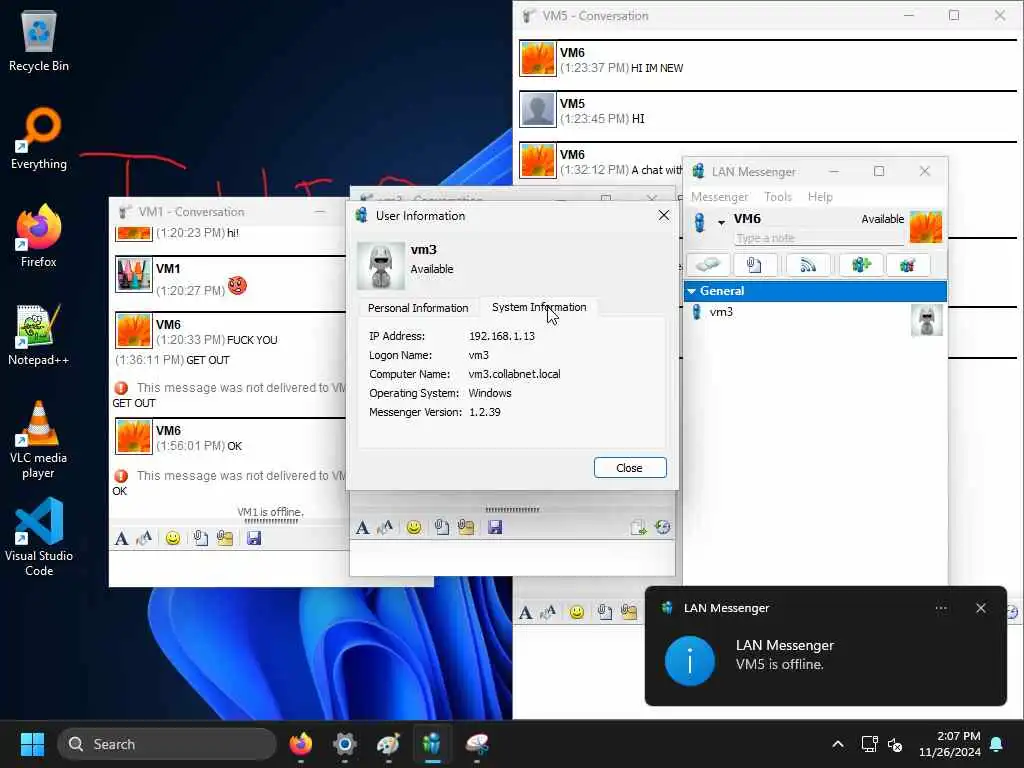Click computer name vm3.collabnet.local
The width and height of the screenshot is (1024, 768).
coord(514,374)
